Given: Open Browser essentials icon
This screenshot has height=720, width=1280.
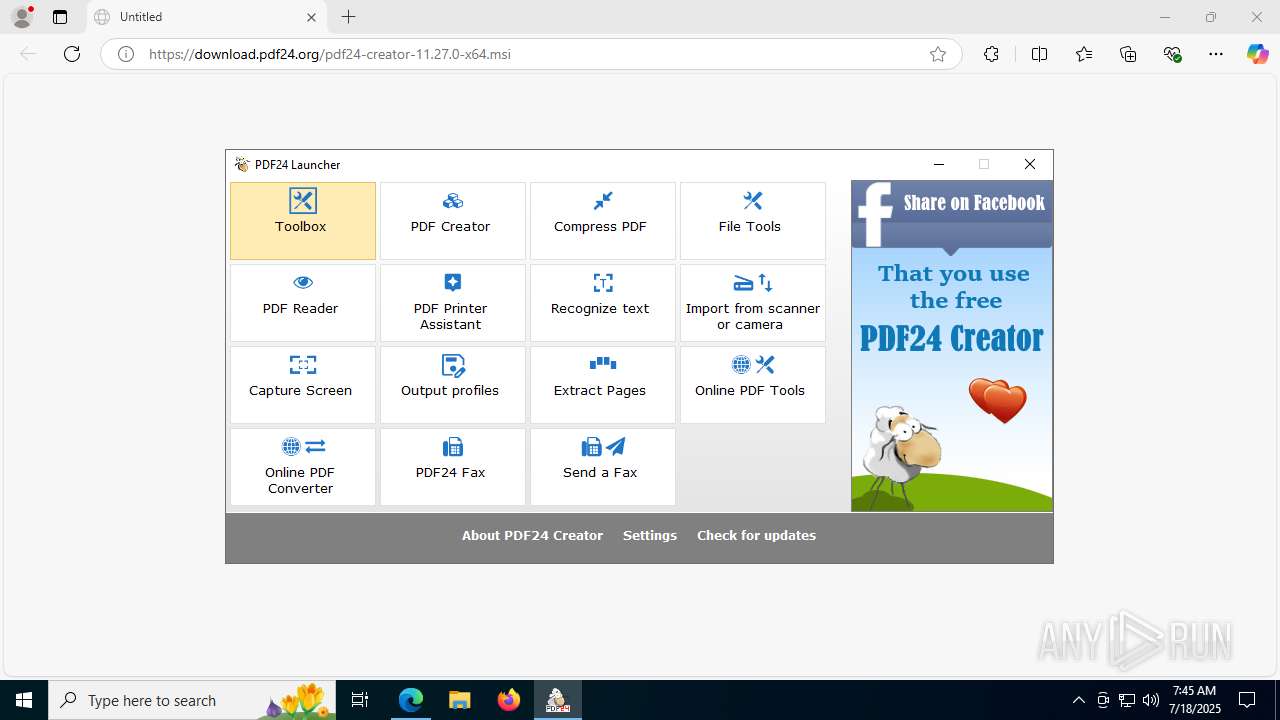Looking at the screenshot, I should (x=1173, y=54).
